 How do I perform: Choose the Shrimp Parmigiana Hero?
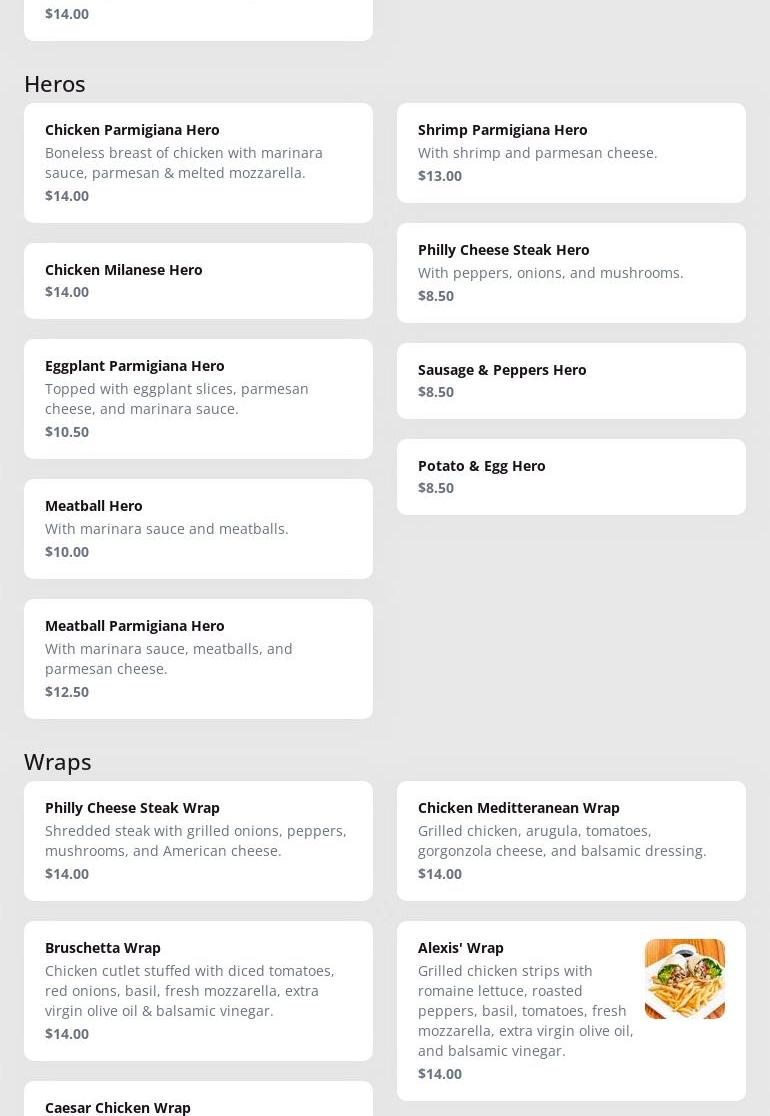click(571, 152)
